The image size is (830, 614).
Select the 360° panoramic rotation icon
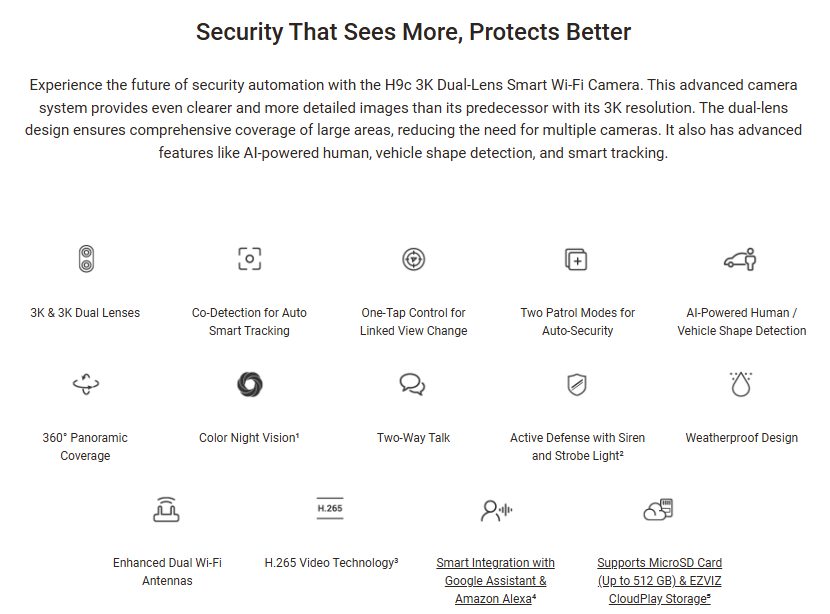pos(86,384)
